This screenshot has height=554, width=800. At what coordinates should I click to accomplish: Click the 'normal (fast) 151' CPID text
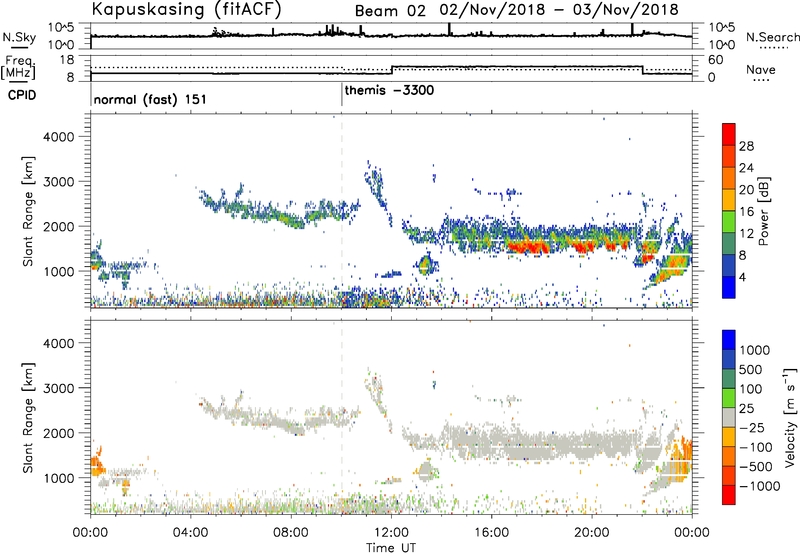(x=150, y=99)
